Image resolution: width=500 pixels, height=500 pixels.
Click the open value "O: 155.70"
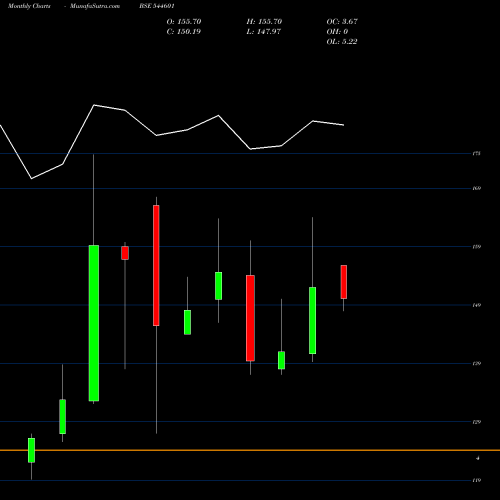pyautogui.click(x=184, y=22)
